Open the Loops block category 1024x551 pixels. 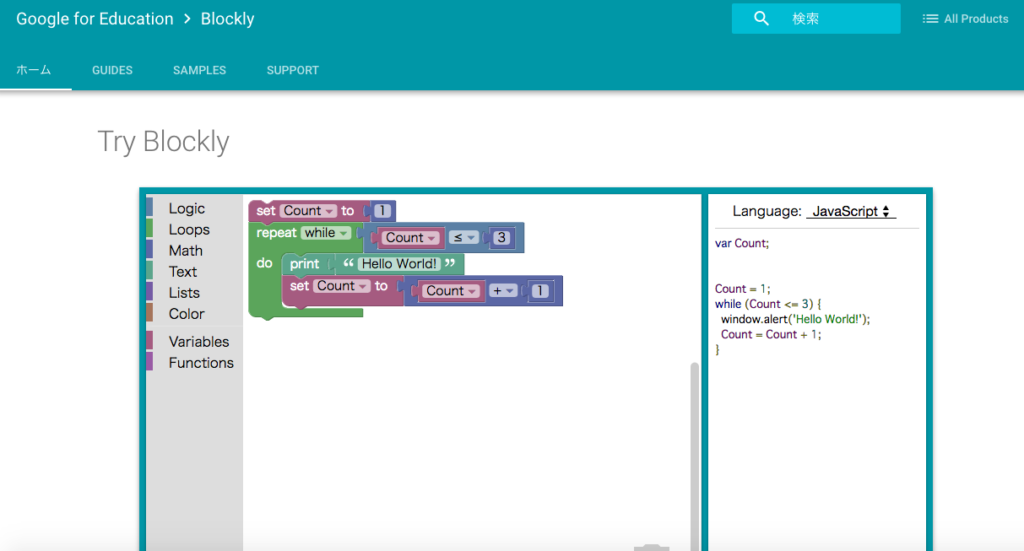click(x=189, y=229)
